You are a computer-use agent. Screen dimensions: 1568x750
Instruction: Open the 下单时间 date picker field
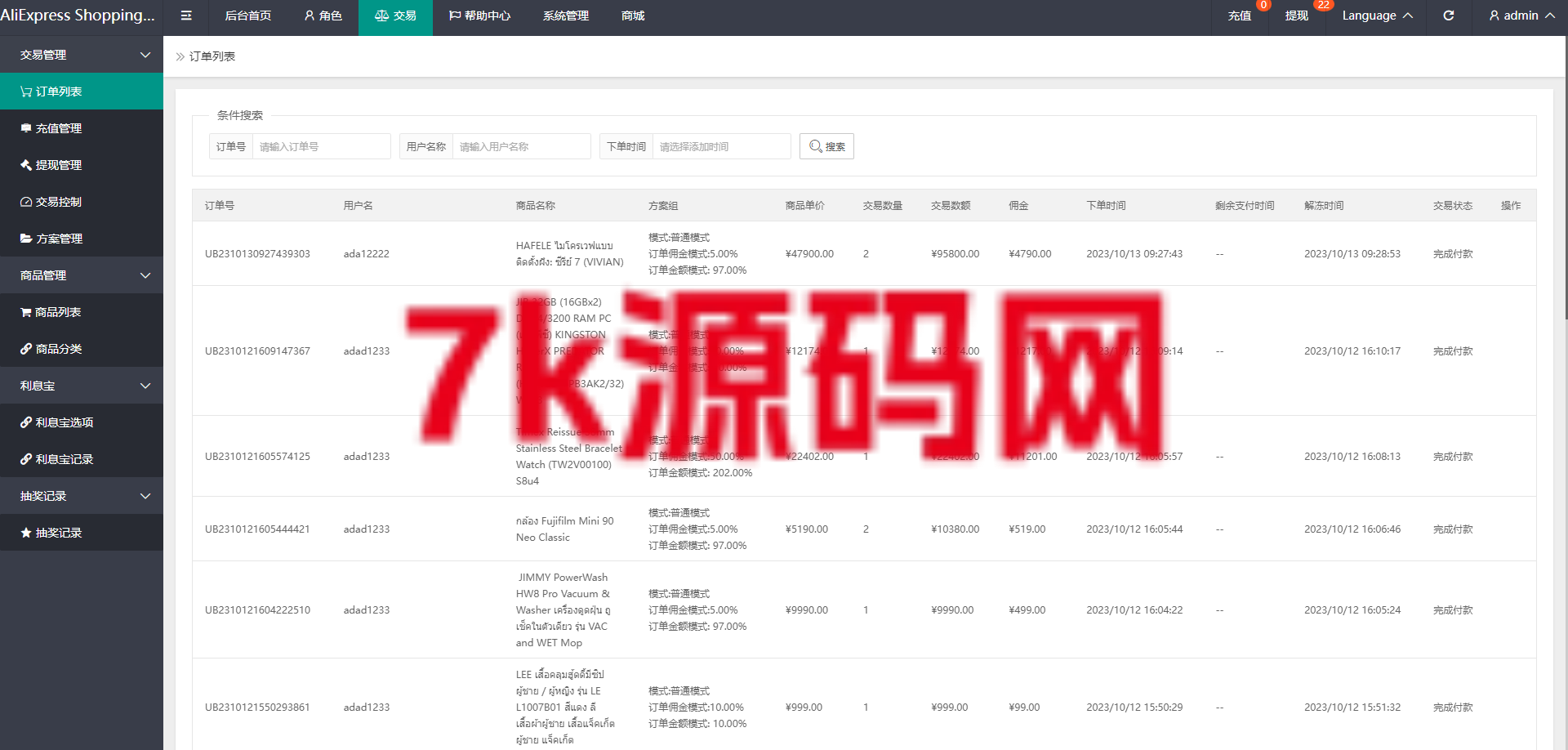point(721,146)
